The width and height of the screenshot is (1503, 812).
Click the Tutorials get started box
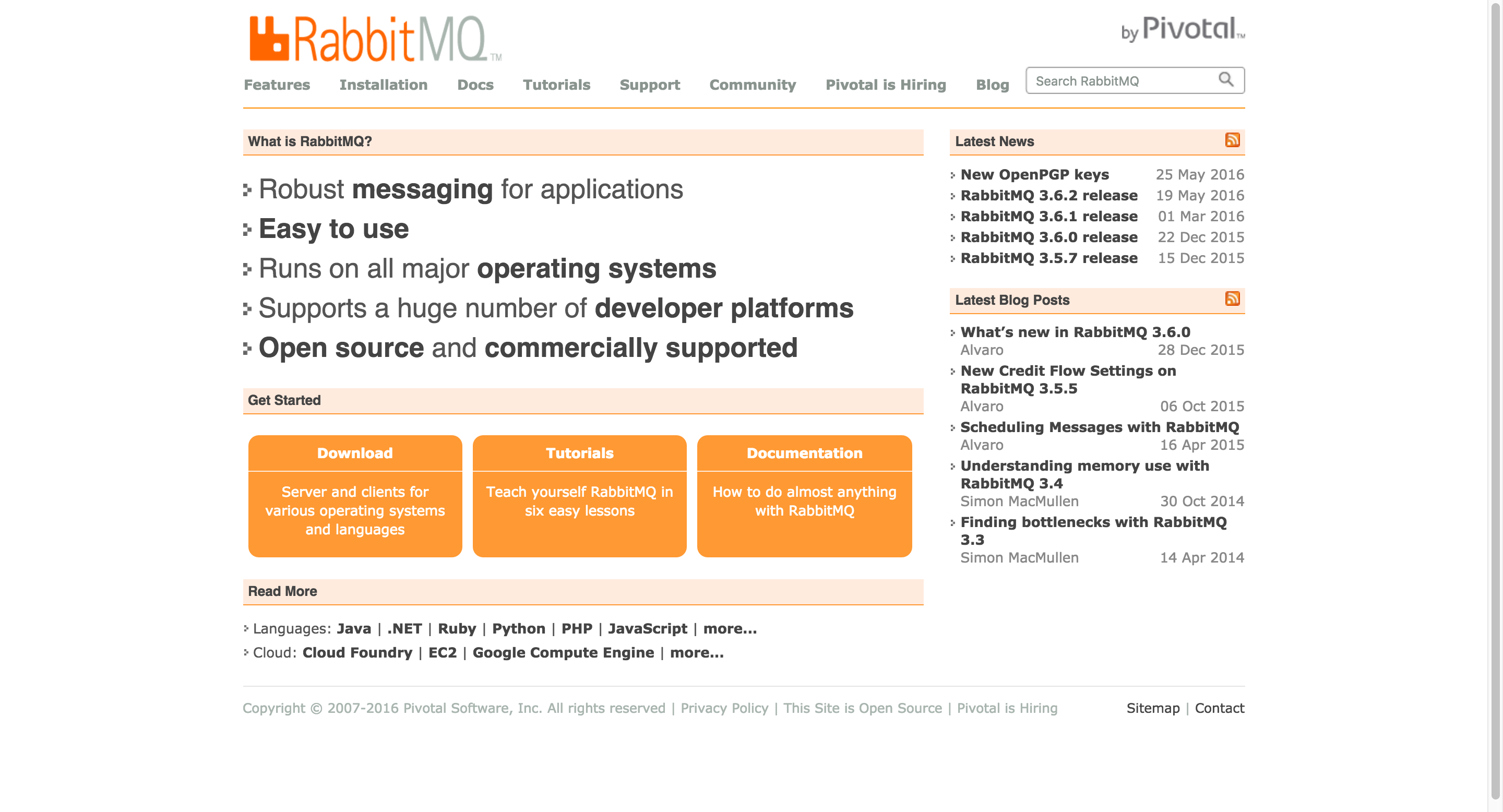coord(579,496)
